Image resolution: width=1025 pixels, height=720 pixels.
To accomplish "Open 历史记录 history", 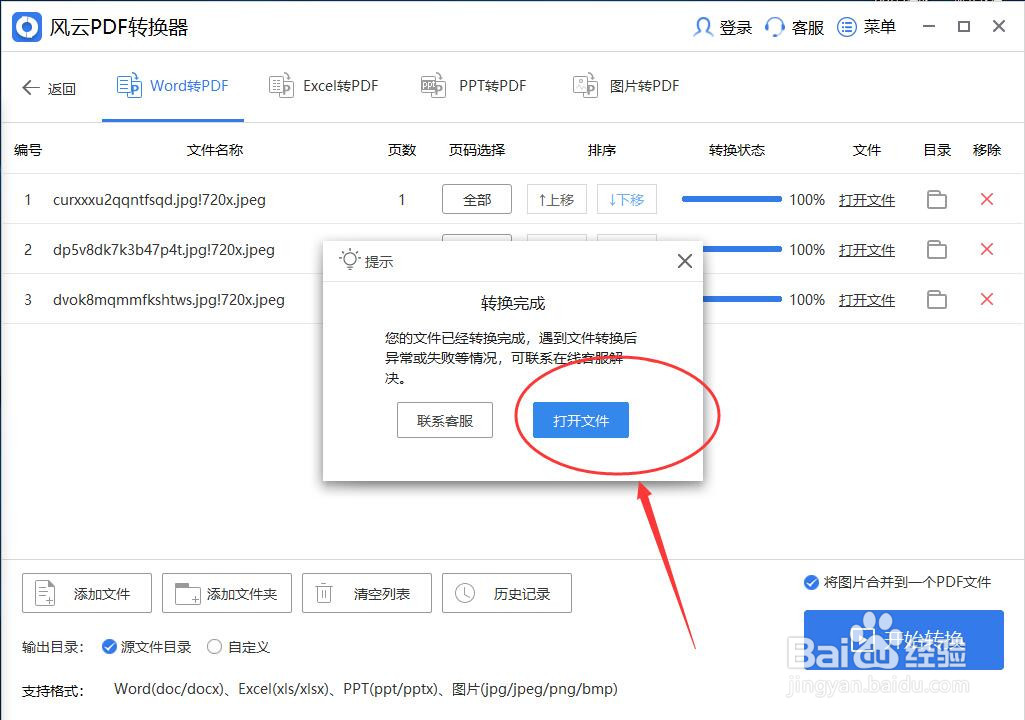I will coord(507,593).
